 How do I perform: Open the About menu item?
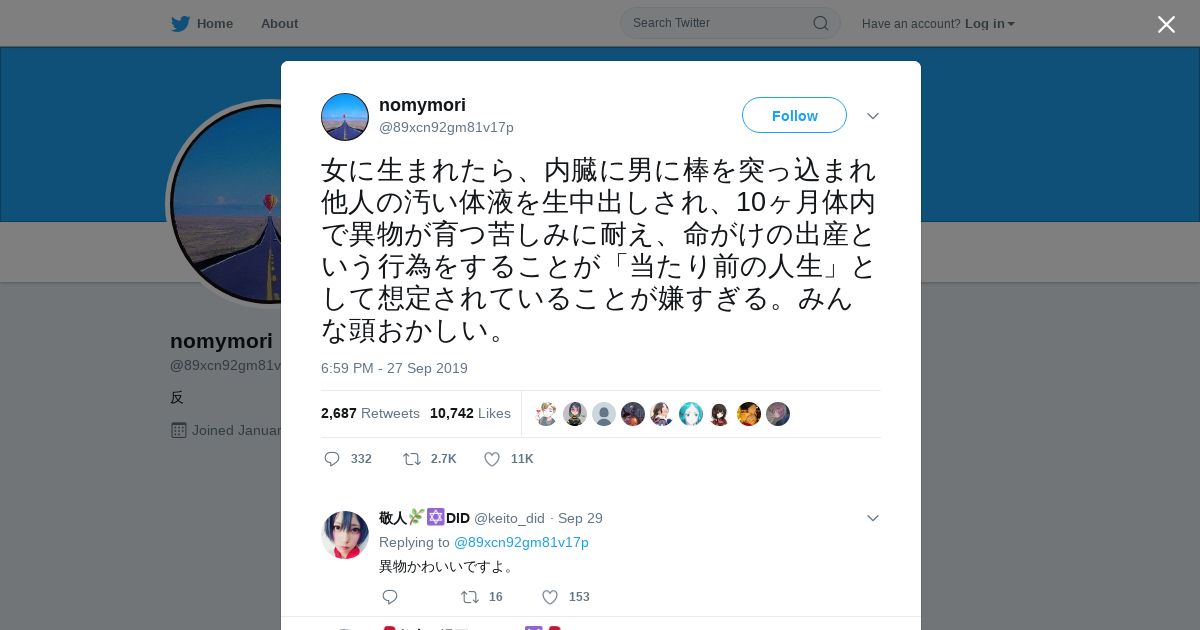[x=279, y=24]
